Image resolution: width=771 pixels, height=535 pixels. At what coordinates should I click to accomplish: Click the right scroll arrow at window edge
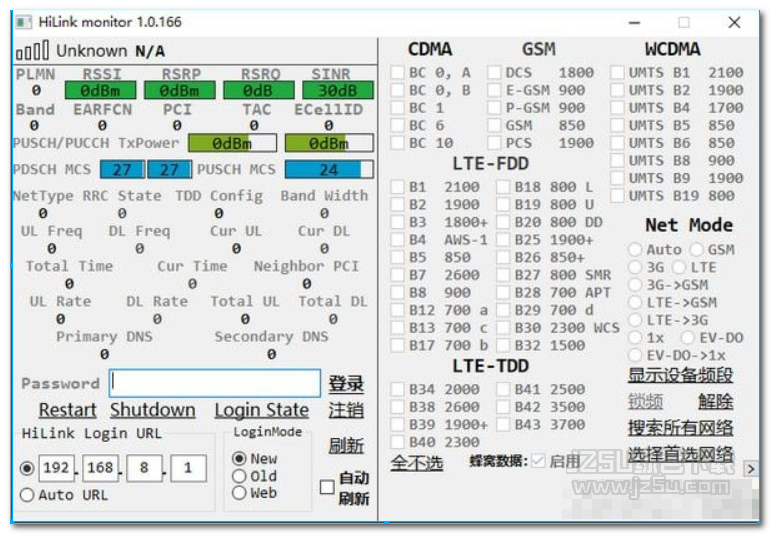pyautogui.click(x=750, y=469)
